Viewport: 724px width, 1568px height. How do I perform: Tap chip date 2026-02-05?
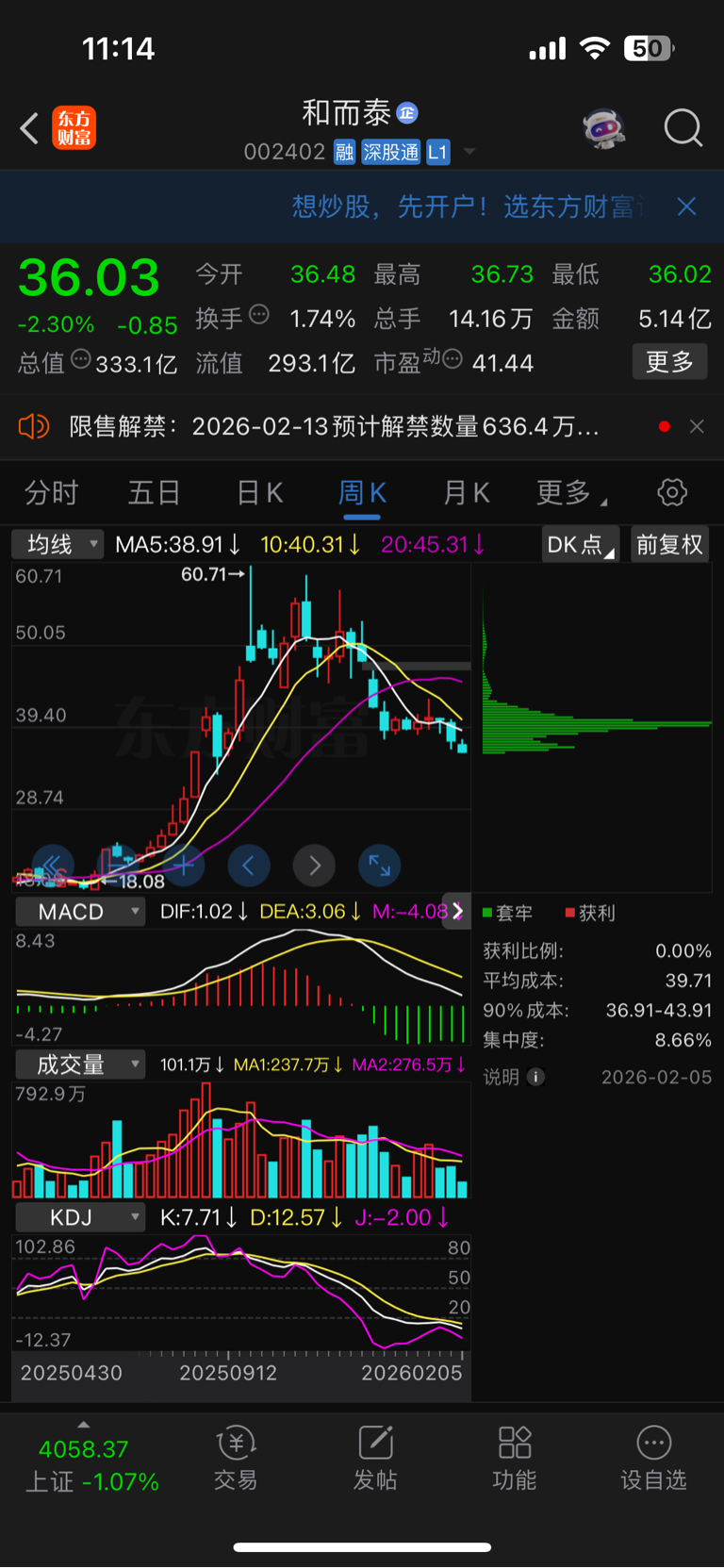pyautogui.click(x=656, y=1077)
